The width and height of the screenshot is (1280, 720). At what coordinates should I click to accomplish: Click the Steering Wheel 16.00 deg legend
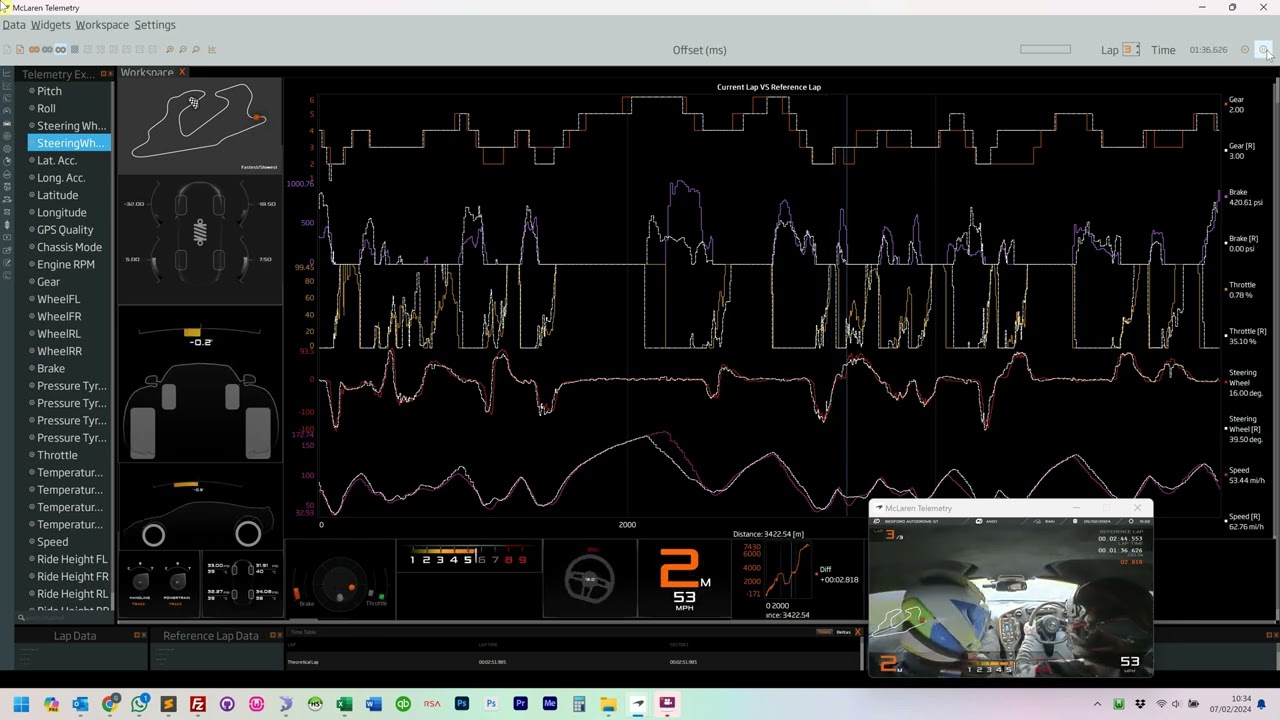1245,383
